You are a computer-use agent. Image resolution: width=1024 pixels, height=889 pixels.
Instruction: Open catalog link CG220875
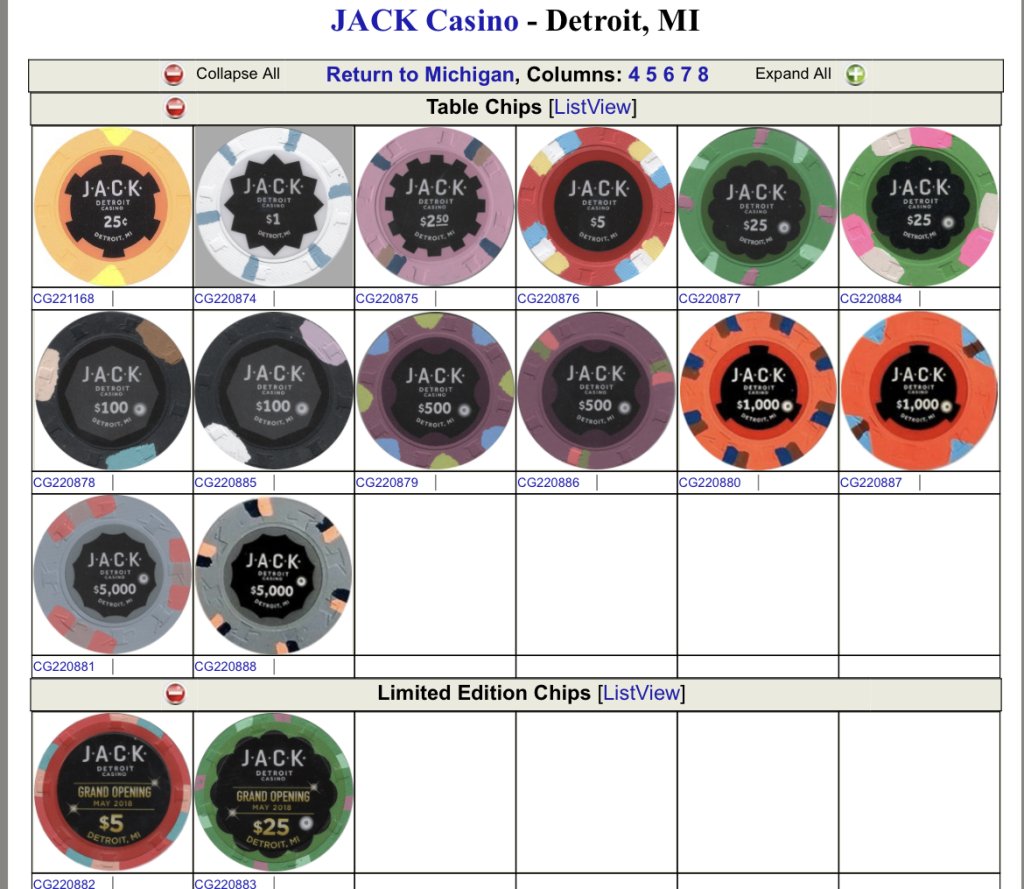click(387, 299)
